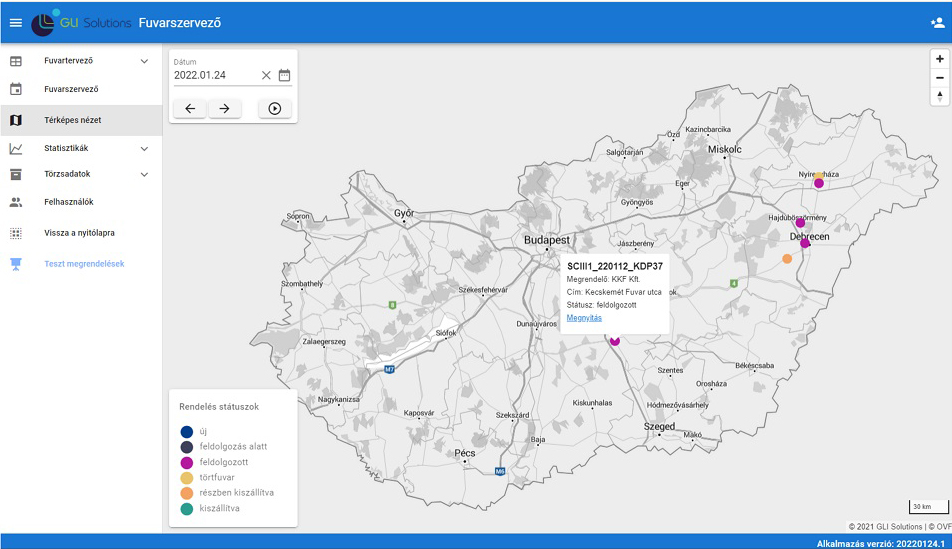Zoom out on the map
This screenshot has height=549, width=952.
[x=939, y=77]
